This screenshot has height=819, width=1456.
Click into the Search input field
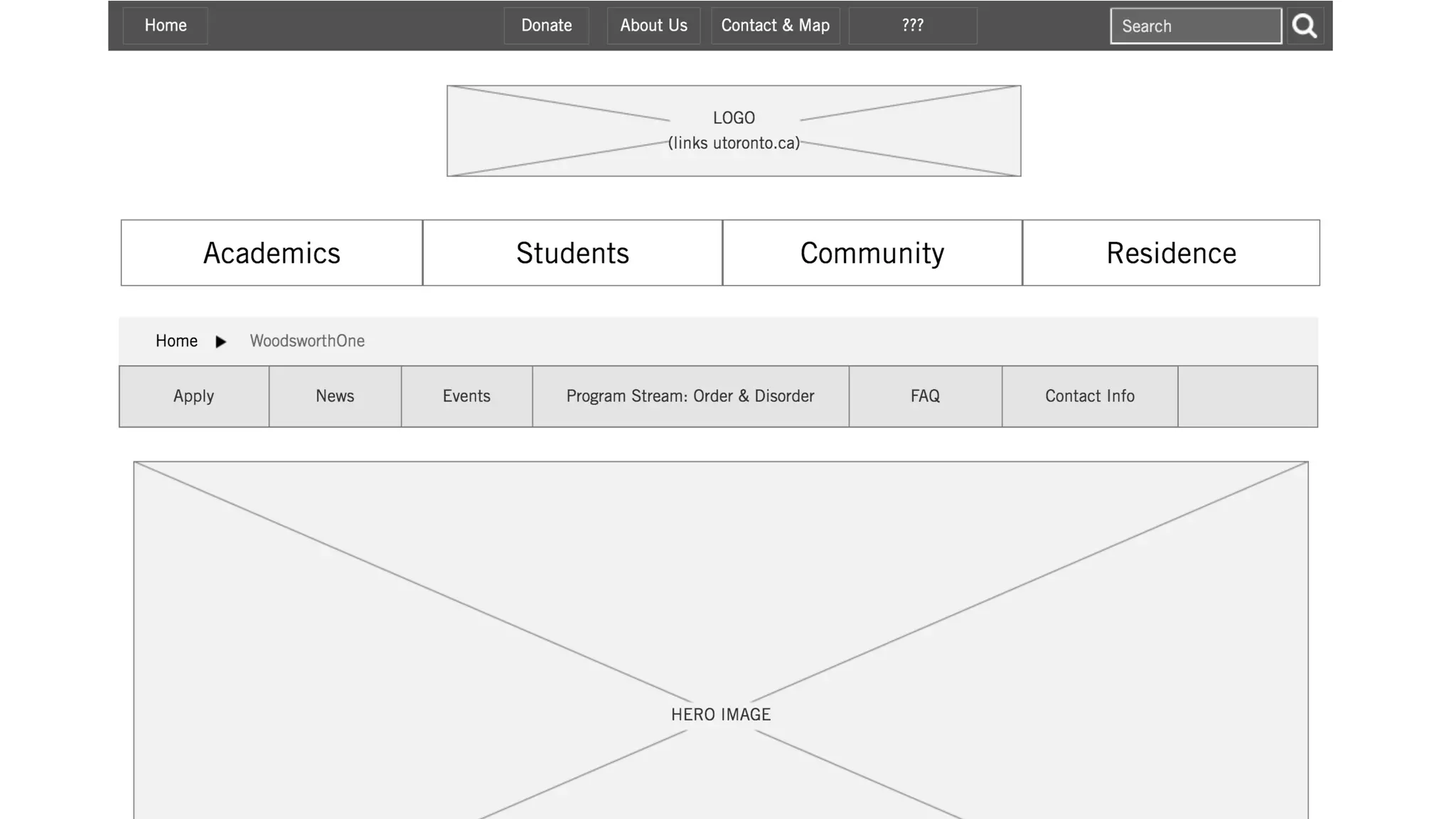click(1196, 26)
